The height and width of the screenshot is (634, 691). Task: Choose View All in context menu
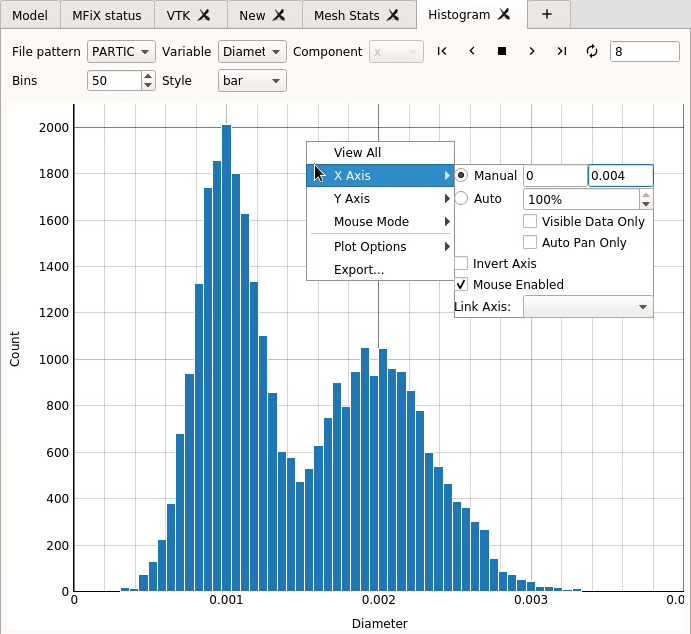point(357,153)
